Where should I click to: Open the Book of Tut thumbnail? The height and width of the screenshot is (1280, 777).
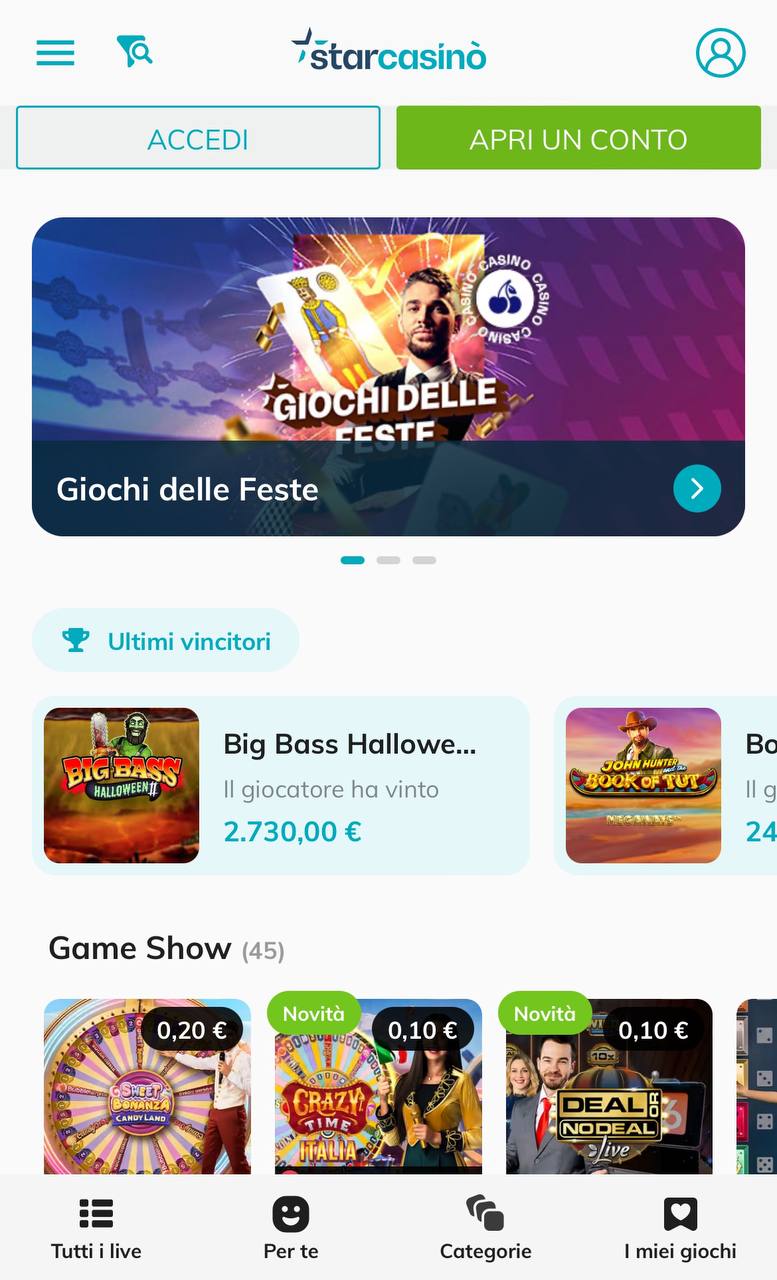pyautogui.click(x=643, y=786)
